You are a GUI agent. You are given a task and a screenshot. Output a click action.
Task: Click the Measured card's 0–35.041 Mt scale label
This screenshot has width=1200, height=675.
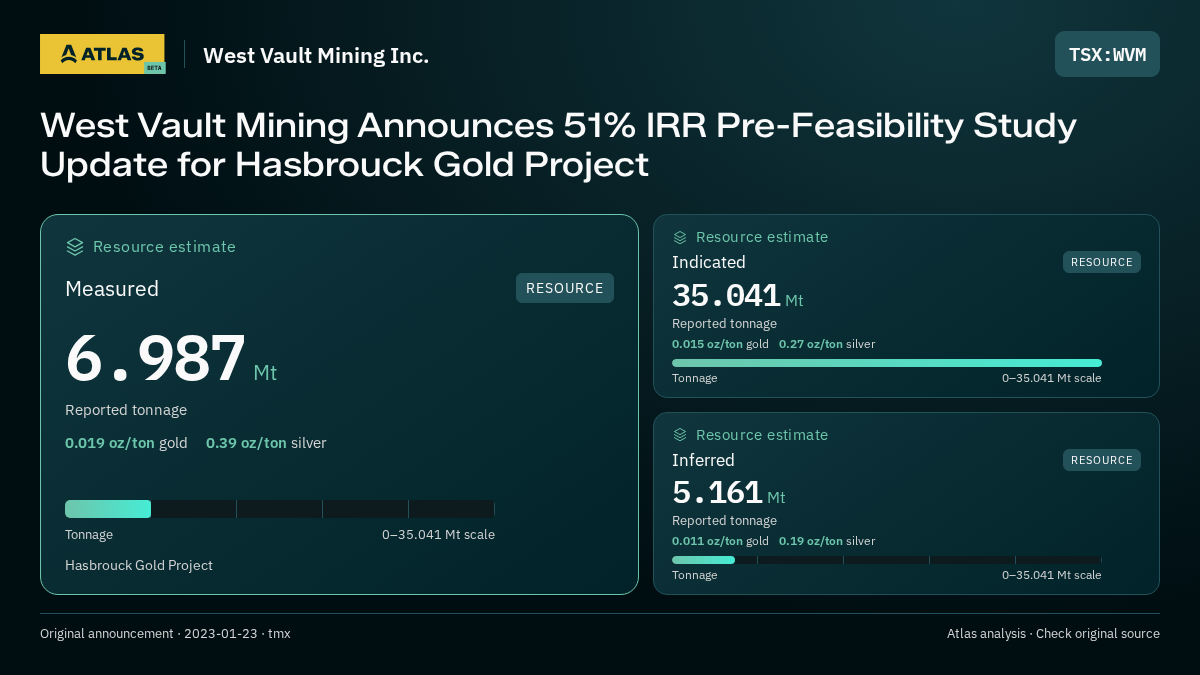438,535
